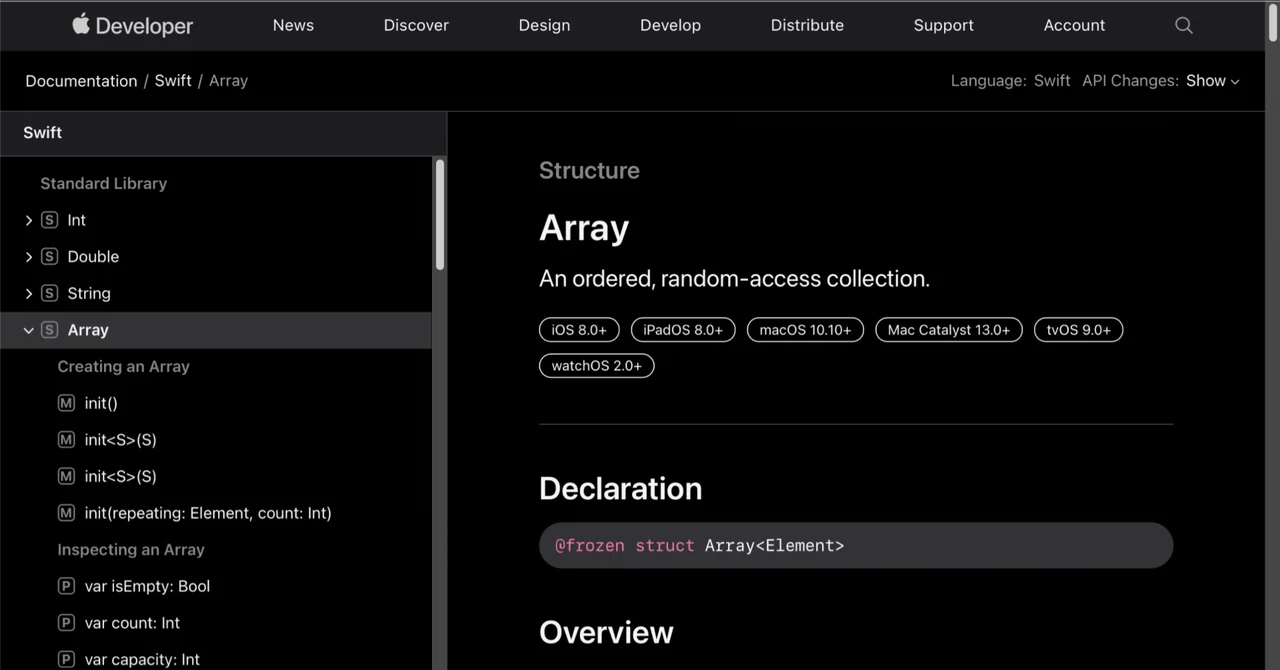
Task: Click the watchOS 2.0+ availability badge
Action: coord(597,366)
